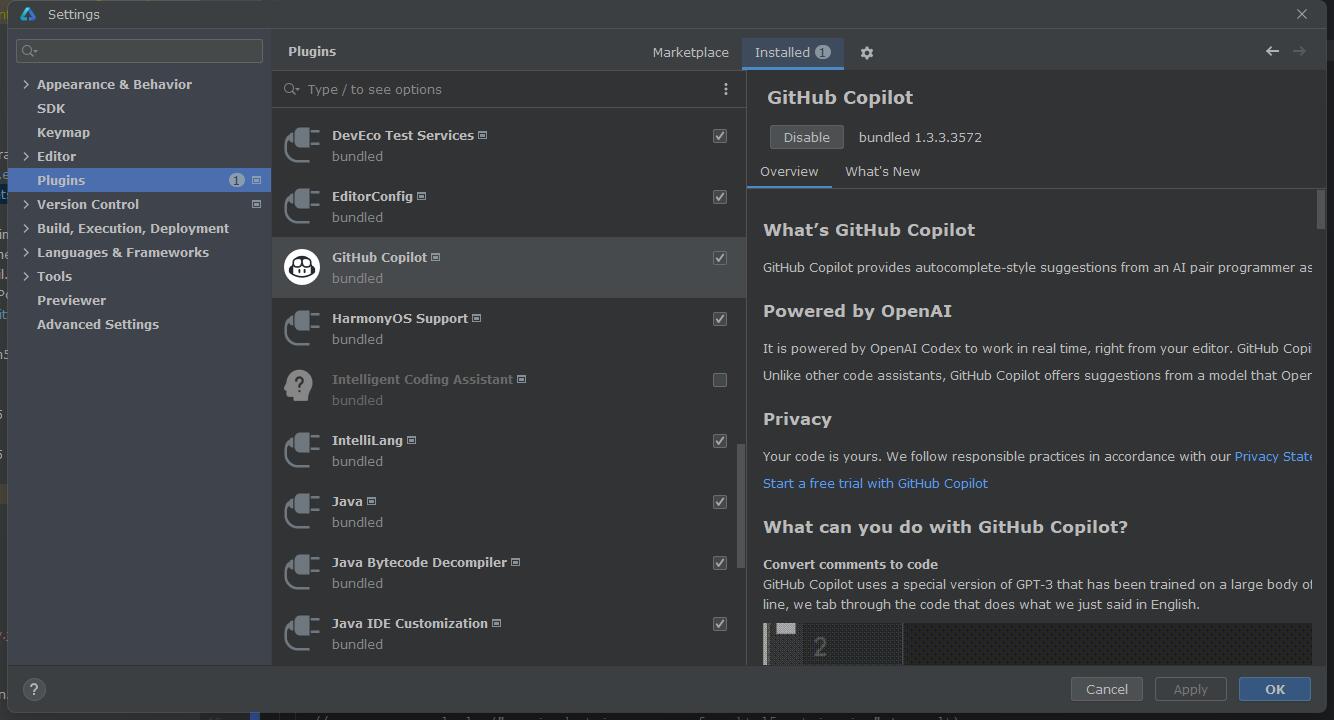Image resolution: width=1334 pixels, height=720 pixels.
Task: Expand Appearance & Behavior tree node
Action: tap(26, 84)
